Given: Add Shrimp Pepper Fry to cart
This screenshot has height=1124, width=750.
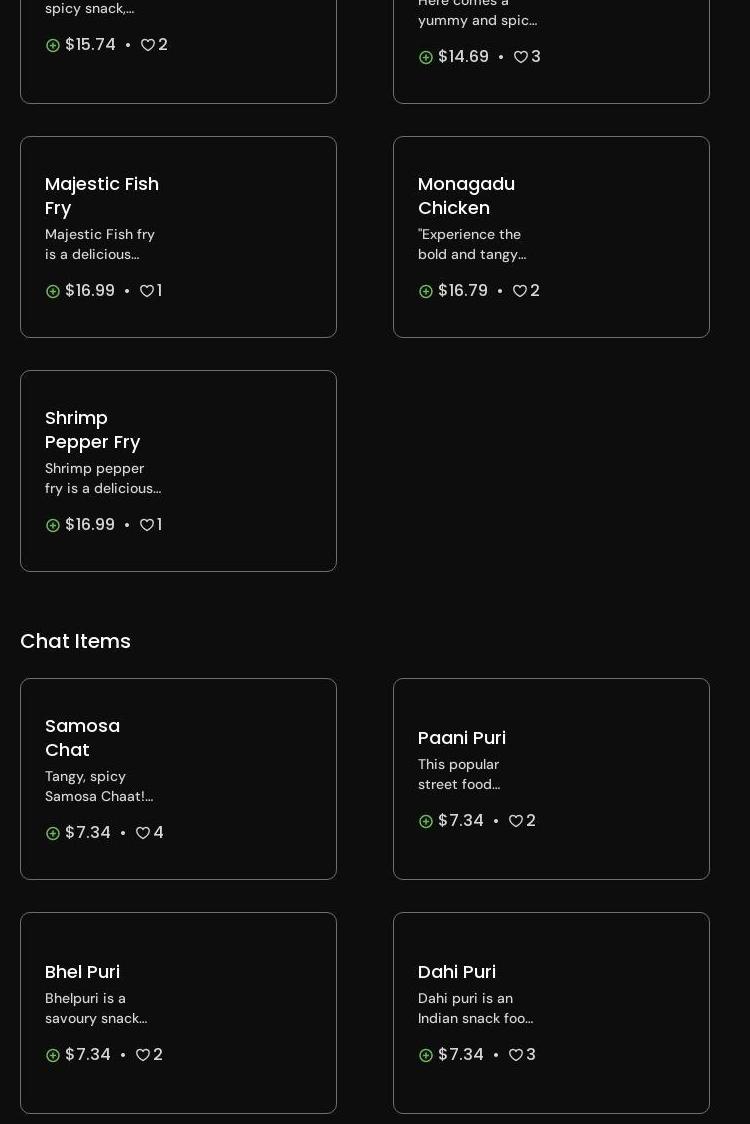Looking at the screenshot, I should pos(53,525).
